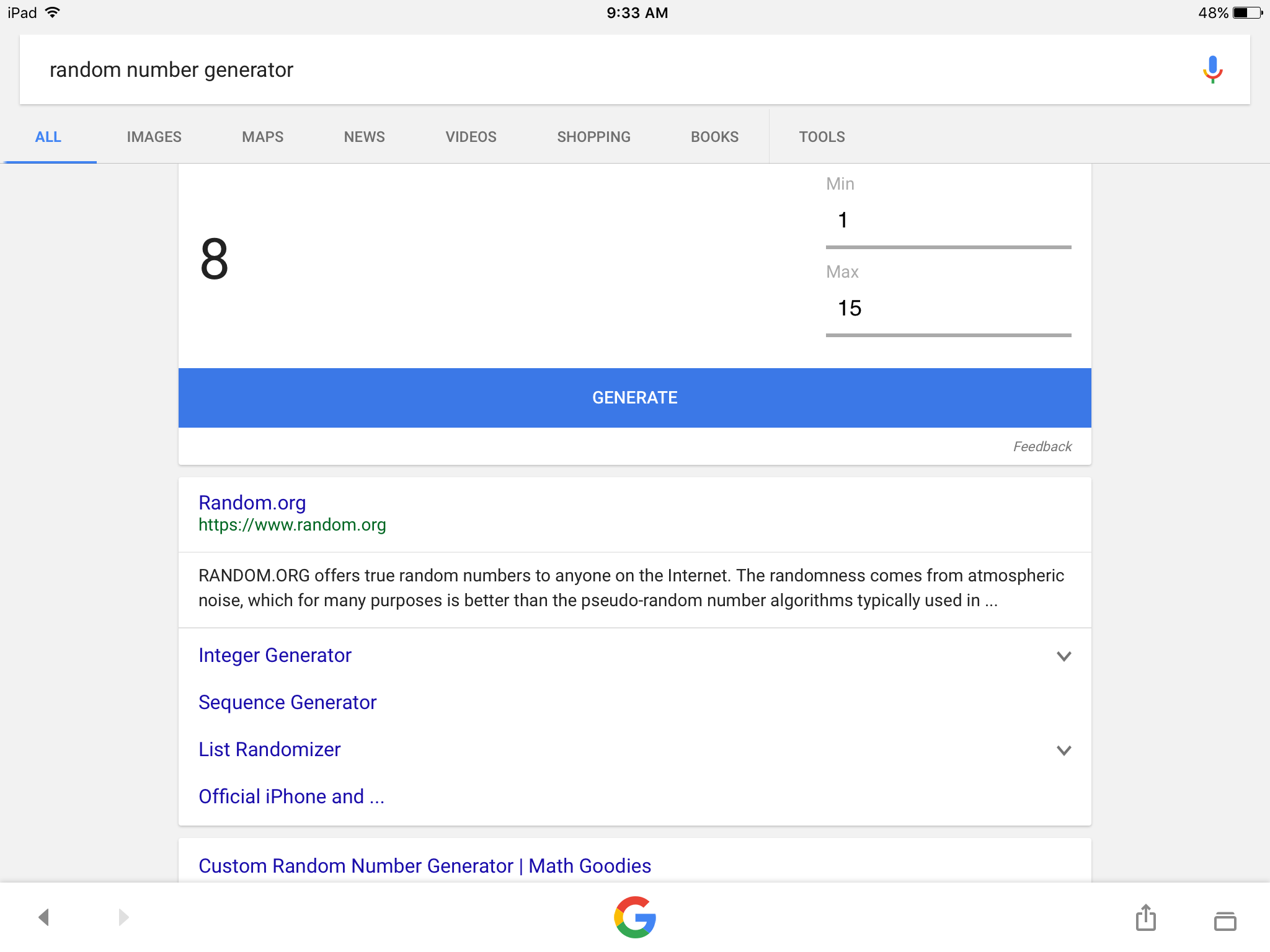The height and width of the screenshot is (952, 1270).
Task: Open the share sheet icon
Action: 1146,917
